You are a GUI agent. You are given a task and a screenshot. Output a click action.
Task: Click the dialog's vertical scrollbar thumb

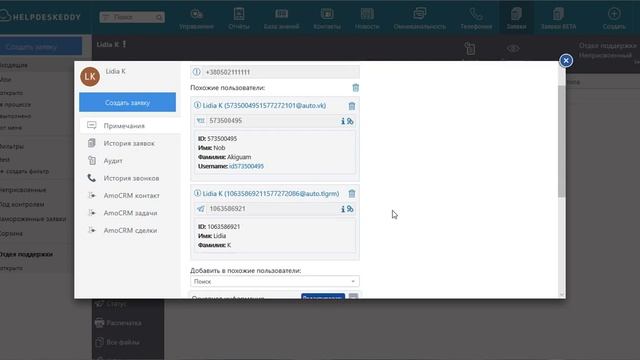coord(562,141)
